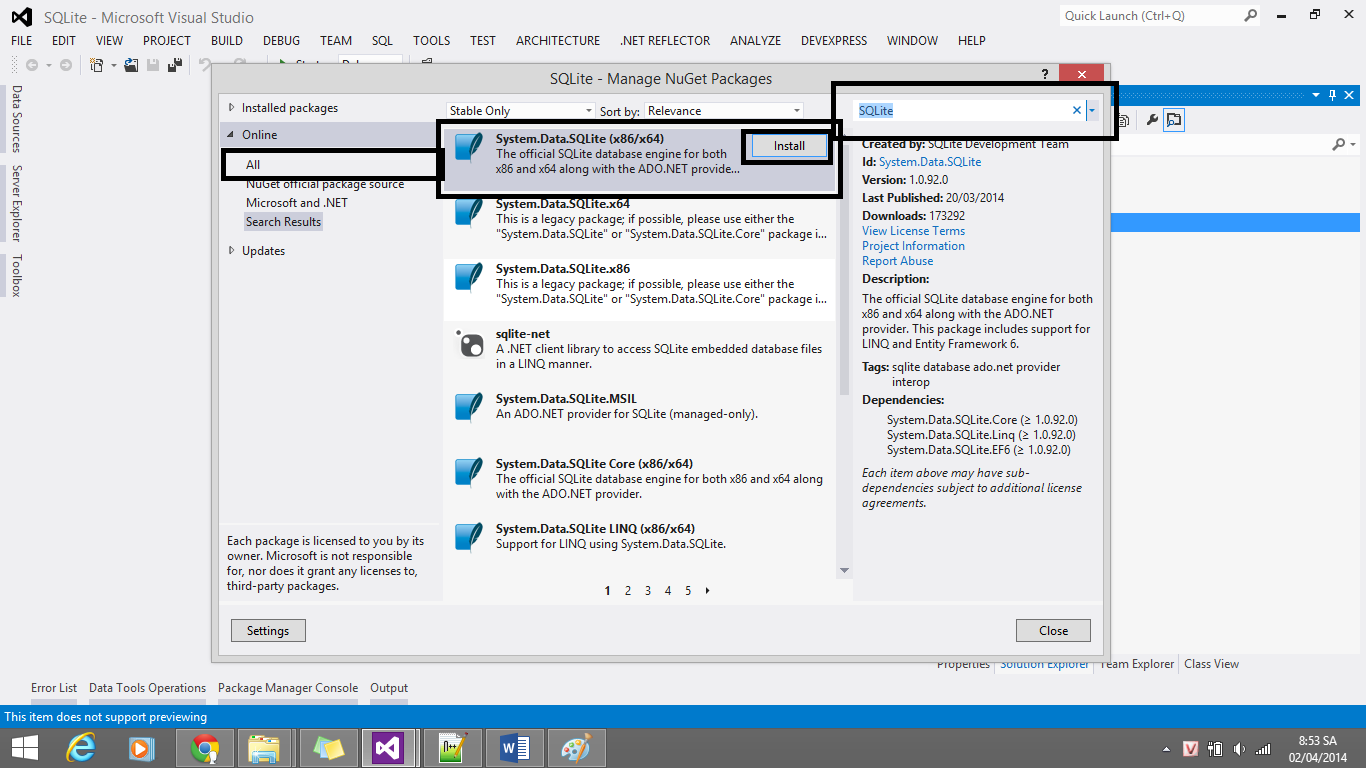Click the Report Abuse link

click(x=897, y=261)
